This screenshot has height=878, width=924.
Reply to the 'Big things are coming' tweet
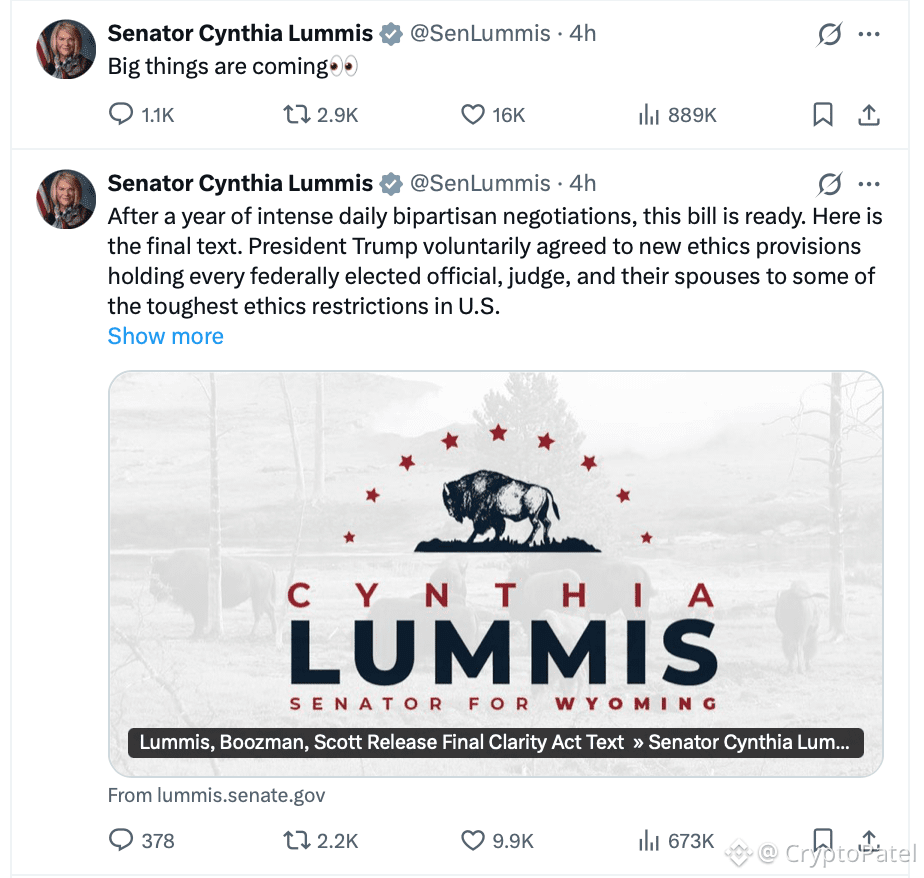click(x=141, y=114)
